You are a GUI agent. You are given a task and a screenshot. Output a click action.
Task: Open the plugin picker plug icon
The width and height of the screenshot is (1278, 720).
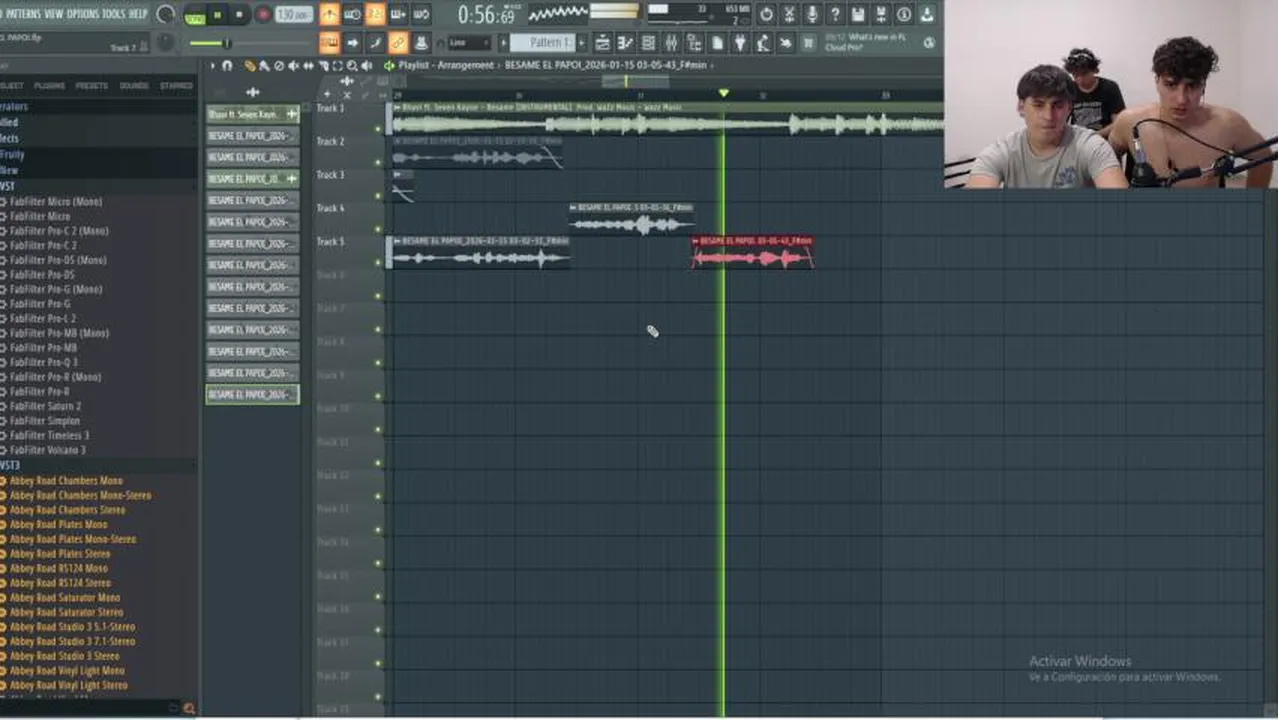(x=740, y=43)
